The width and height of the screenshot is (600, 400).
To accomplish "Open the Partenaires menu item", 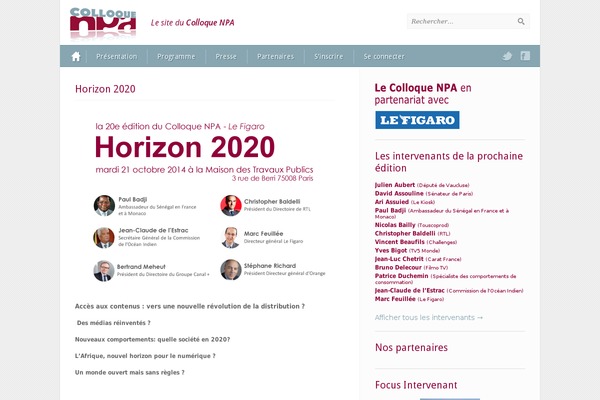I will point(276,56).
